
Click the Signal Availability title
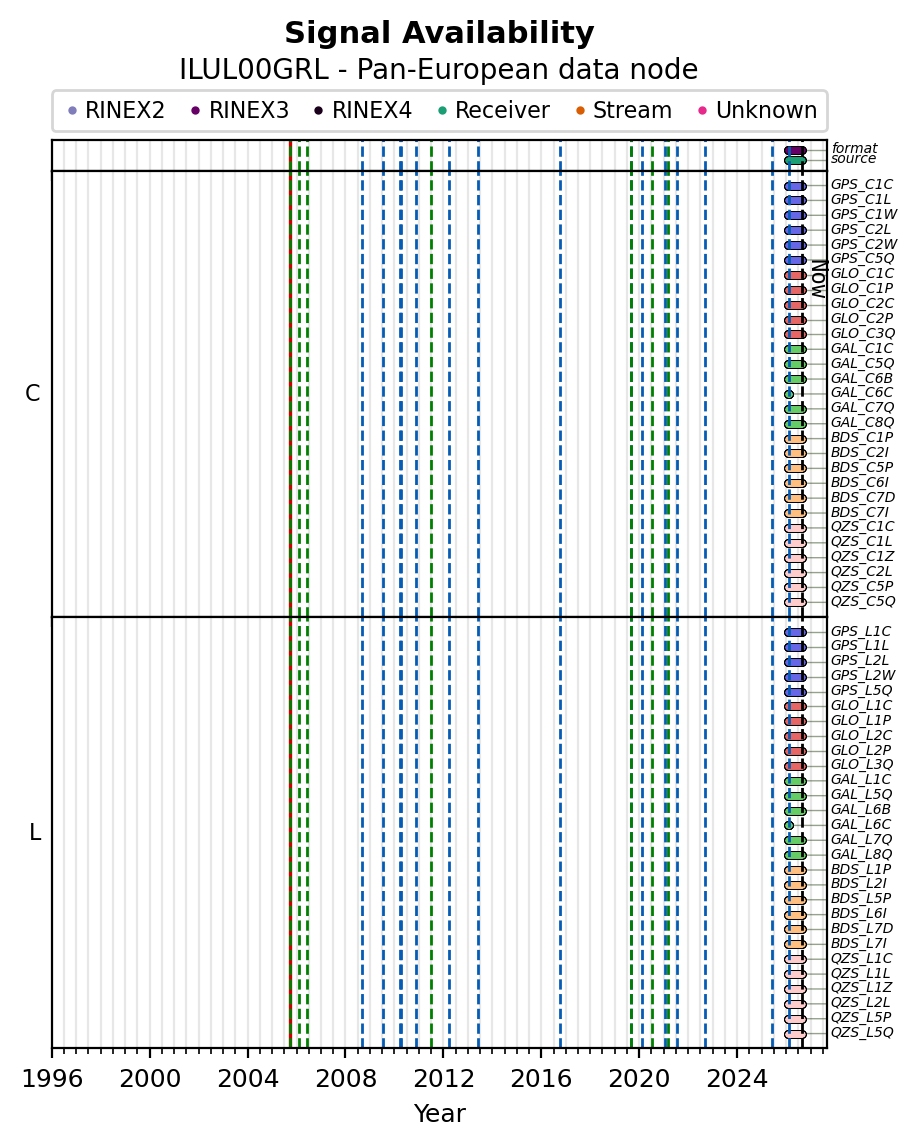point(439,34)
